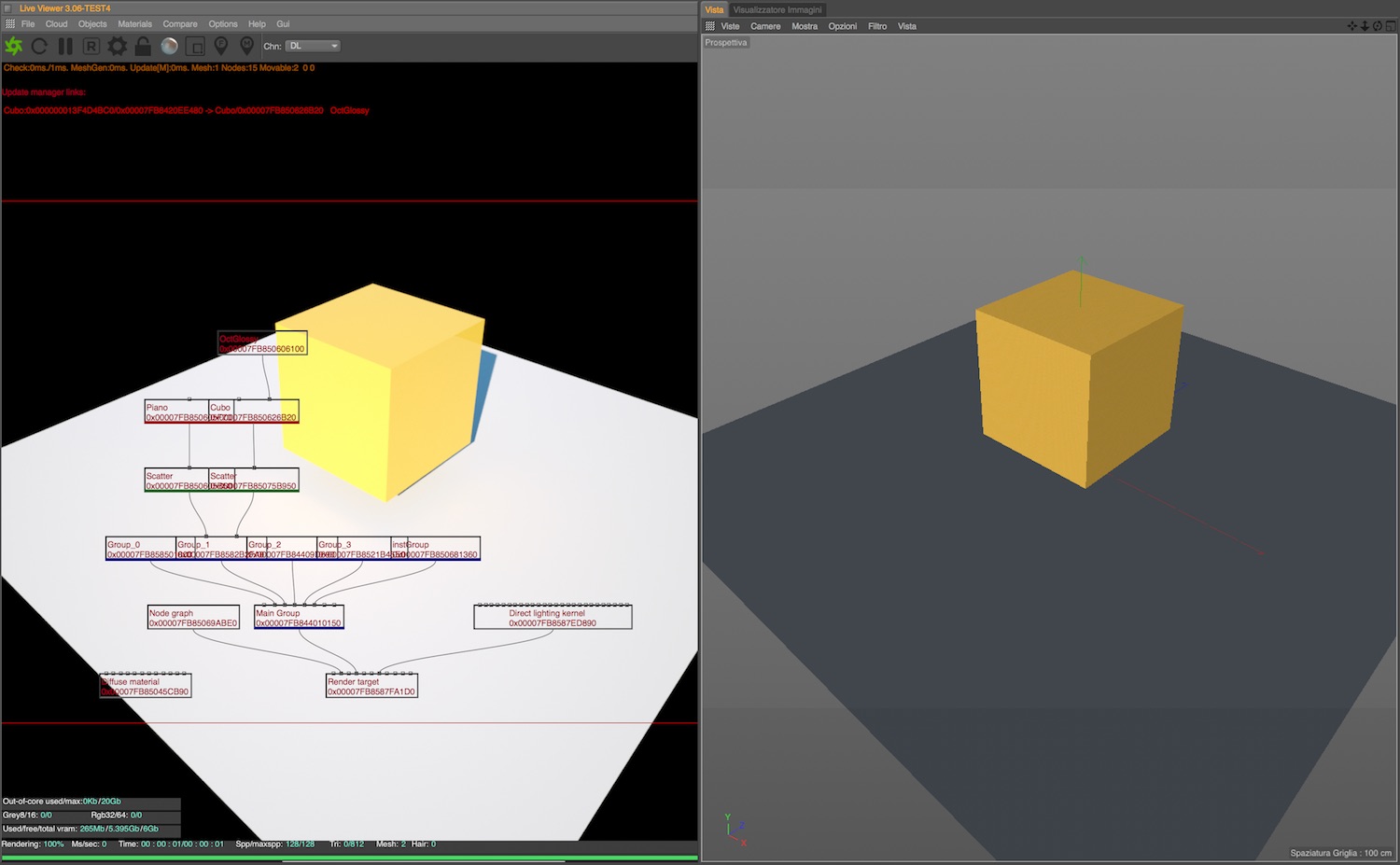
Task: Click the Live Viewer title bar square icon
Action: (x=8, y=8)
